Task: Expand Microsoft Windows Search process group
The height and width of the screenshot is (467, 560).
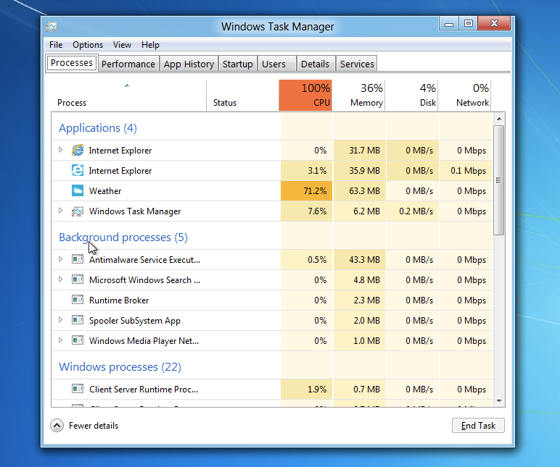Action: [x=60, y=279]
